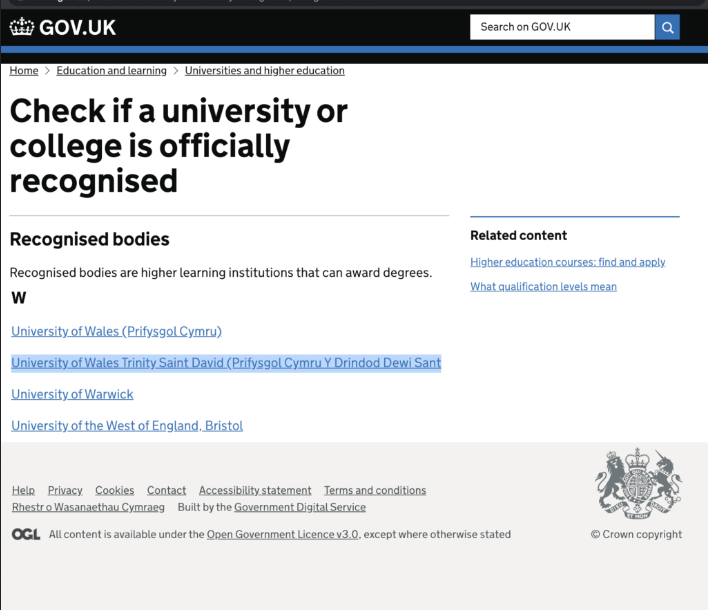The height and width of the screenshot is (610, 708).
Task: Click the Royal coat of arms image
Action: pos(637,483)
